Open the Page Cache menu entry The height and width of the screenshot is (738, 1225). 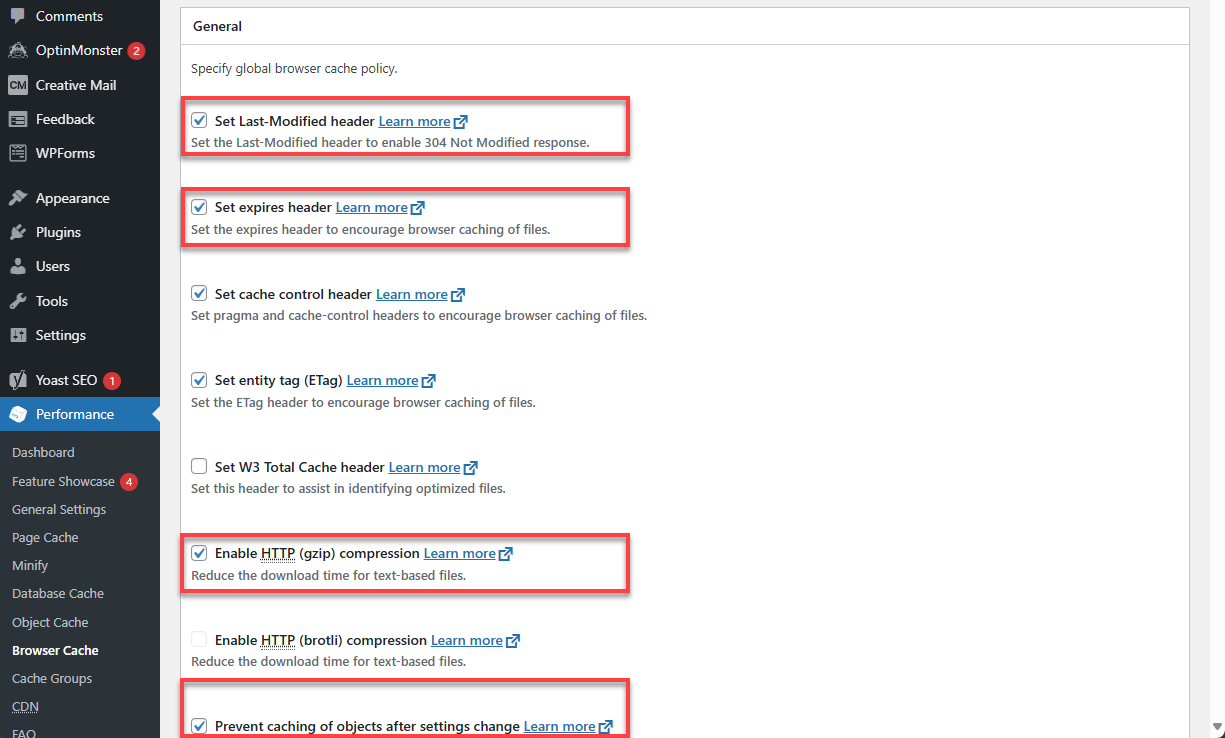(x=43, y=537)
